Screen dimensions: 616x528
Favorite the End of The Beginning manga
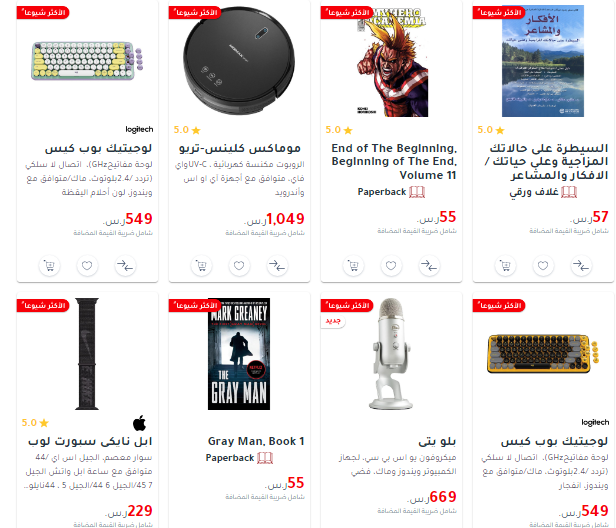point(391,266)
